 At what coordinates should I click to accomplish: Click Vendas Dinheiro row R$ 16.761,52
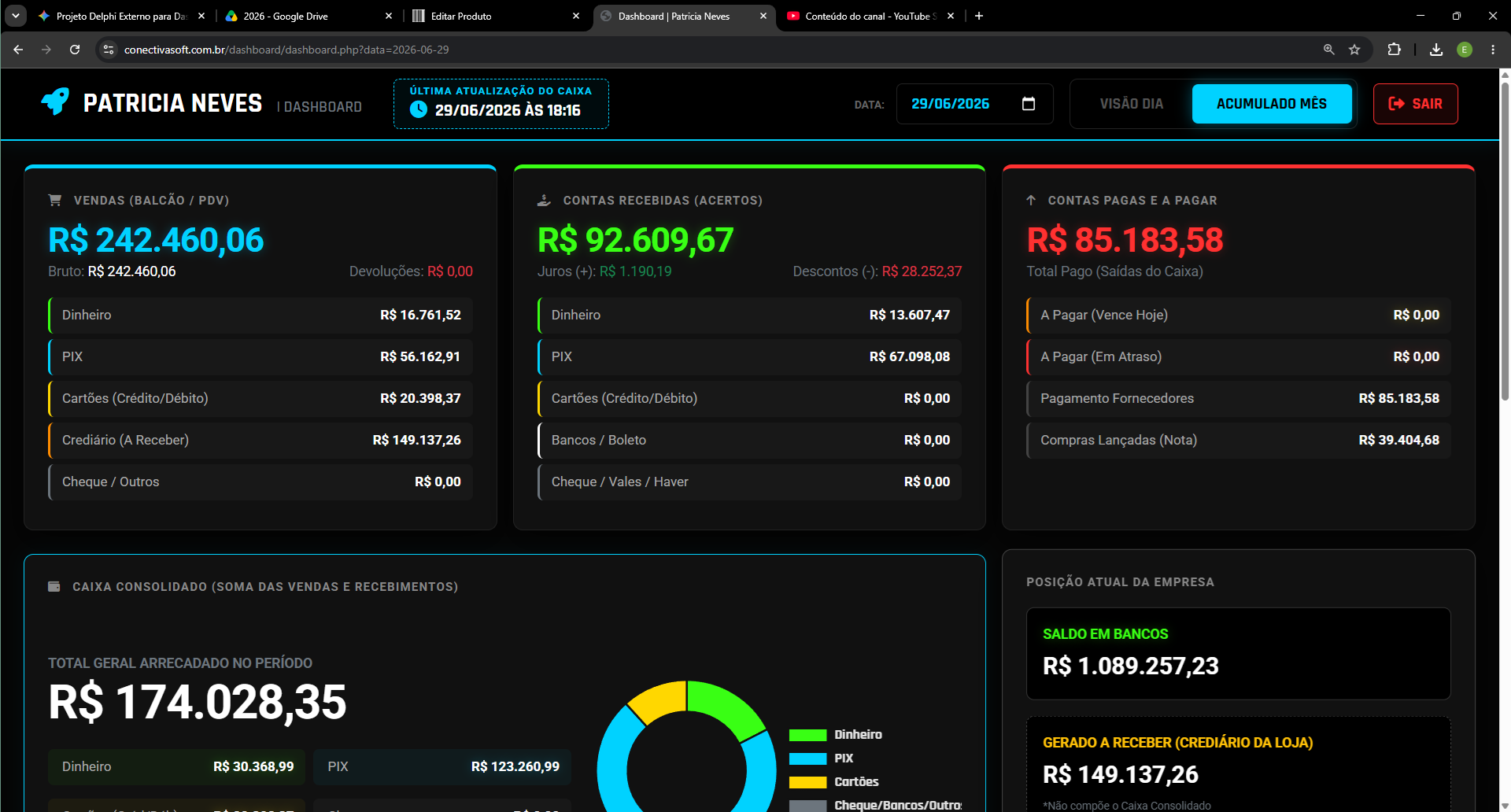260,315
